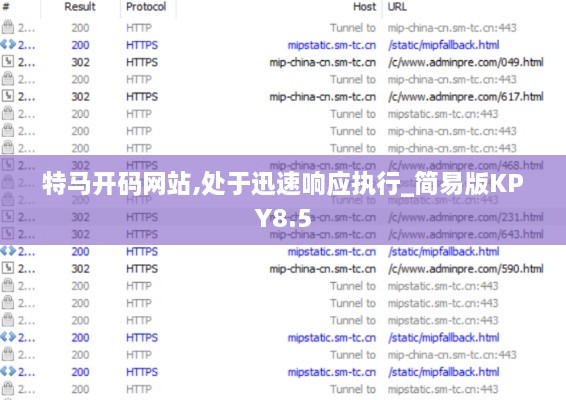Click the Host column header

[x=364, y=7]
